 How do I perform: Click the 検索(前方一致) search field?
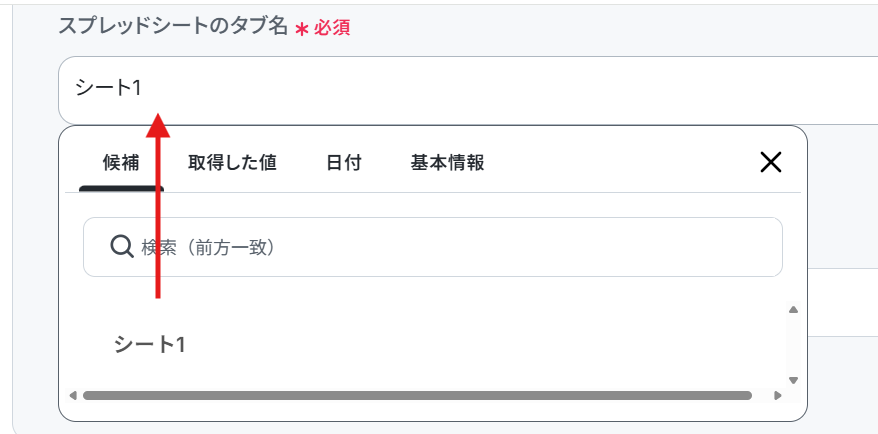pos(450,247)
